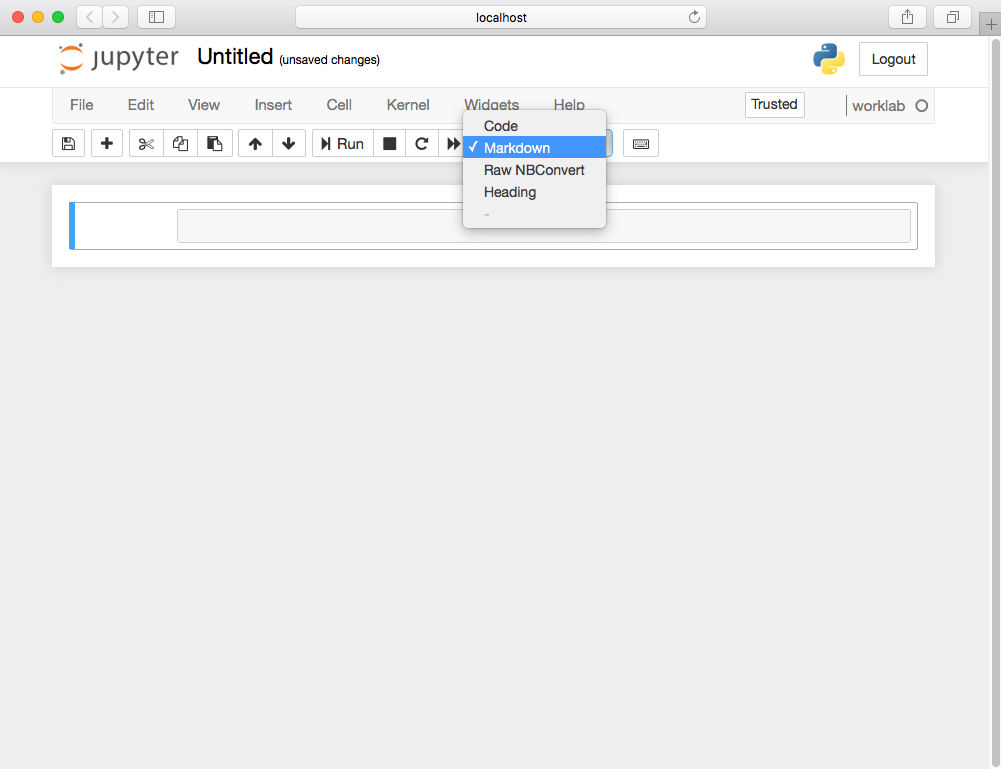Copy selected cells with the copy icon
Screen dimensions: 1001x769
click(x=180, y=143)
